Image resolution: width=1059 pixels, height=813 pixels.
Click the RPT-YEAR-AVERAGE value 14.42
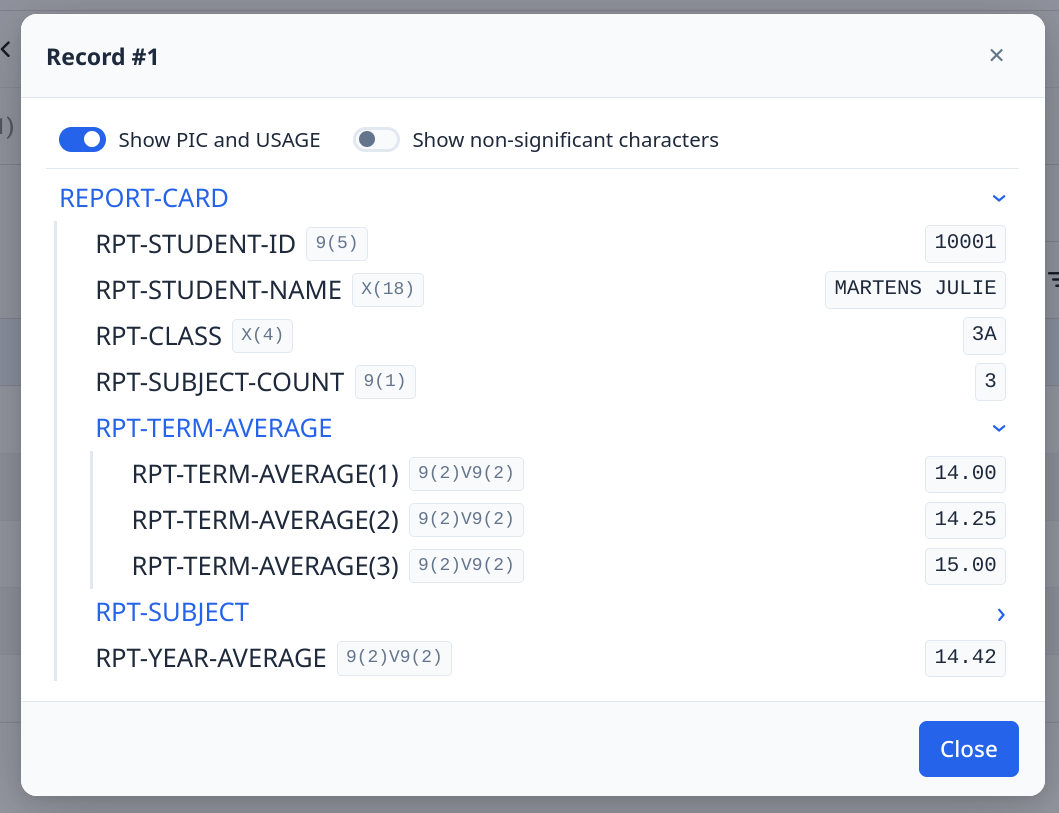click(965, 658)
